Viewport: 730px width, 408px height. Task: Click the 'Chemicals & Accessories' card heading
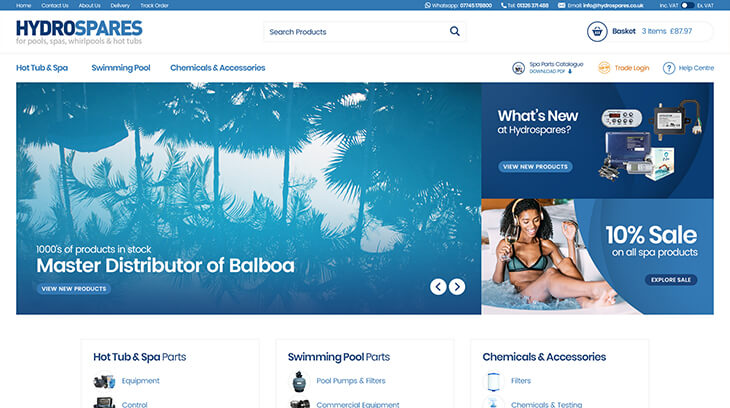(x=544, y=357)
